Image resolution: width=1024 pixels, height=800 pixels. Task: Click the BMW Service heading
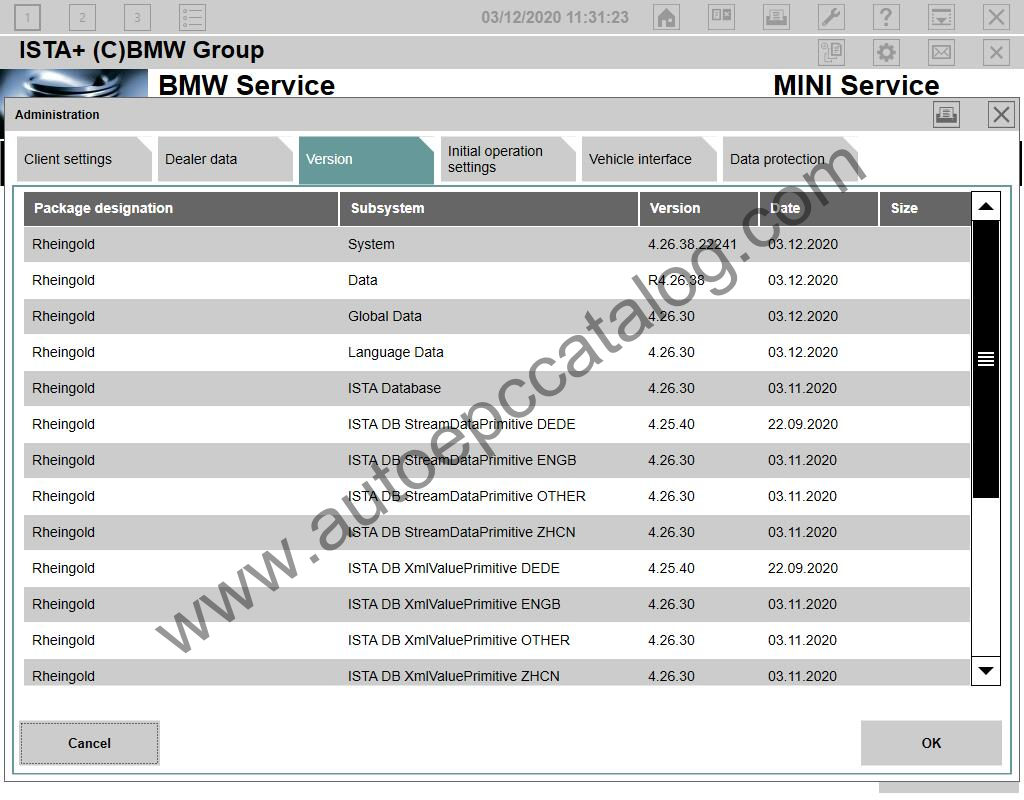pyautogui.click(x=246, y=86)
